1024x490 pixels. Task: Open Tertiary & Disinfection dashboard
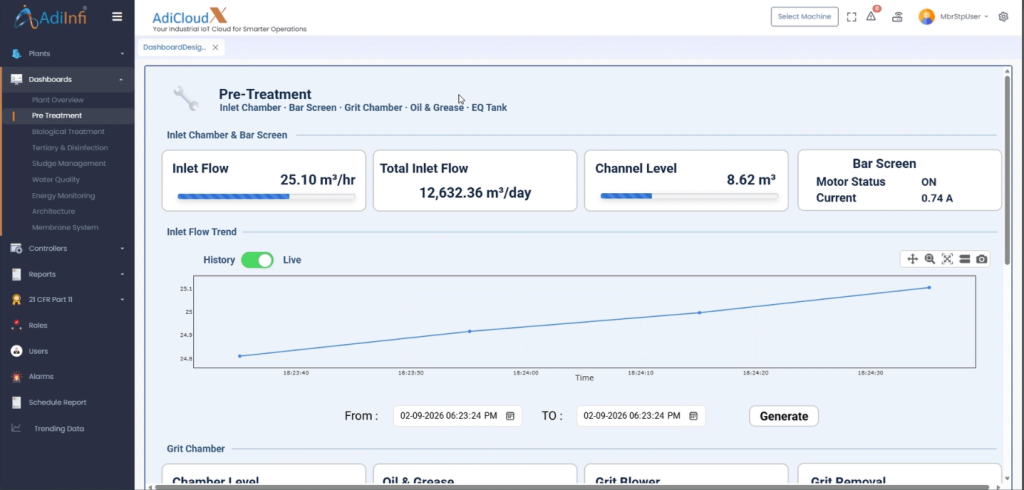[x=70, y=148]
